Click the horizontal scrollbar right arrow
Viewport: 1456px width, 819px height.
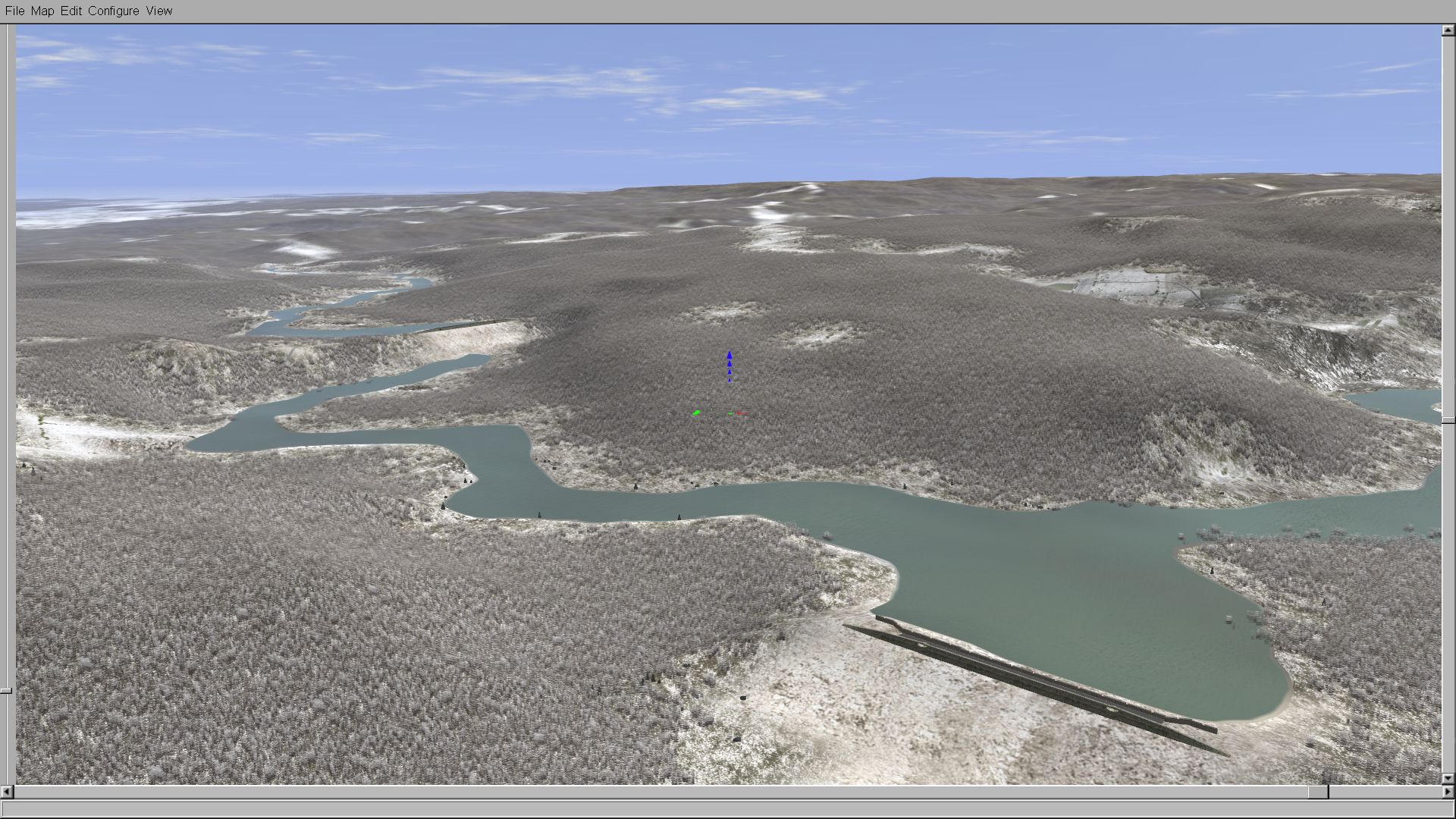pyautogui.click(x=1448, y=792)
